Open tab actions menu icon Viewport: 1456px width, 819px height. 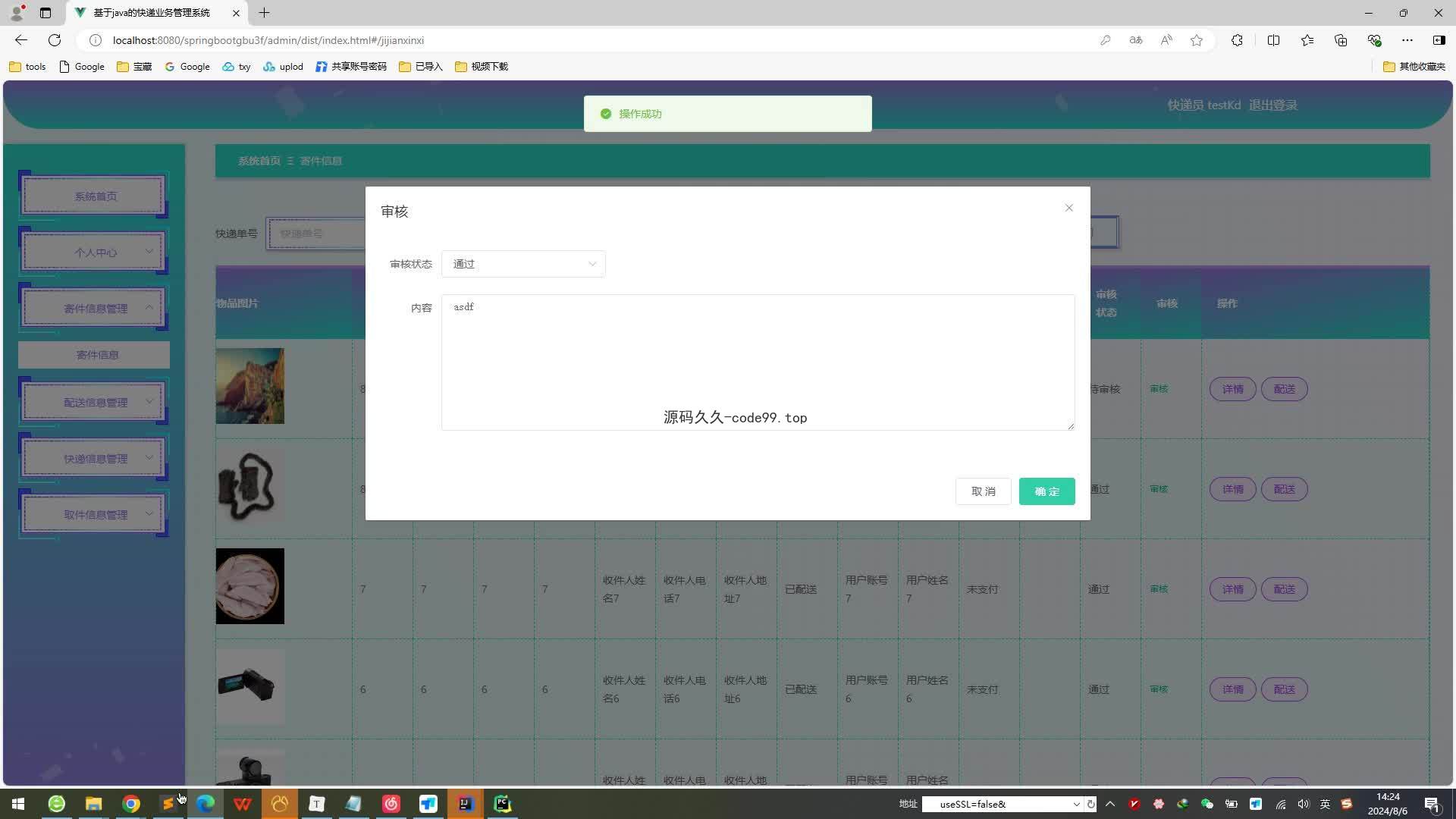click(x=45, y=13)
